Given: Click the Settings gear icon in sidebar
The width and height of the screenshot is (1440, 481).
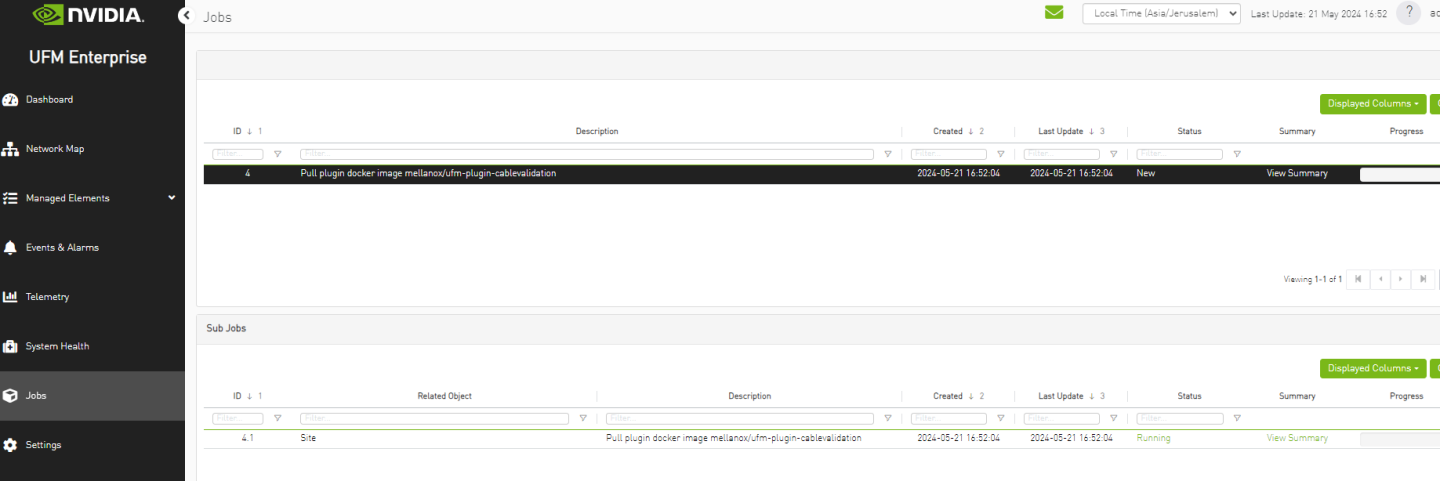Looking at the screenshot, I should click(x=11, y=445).
